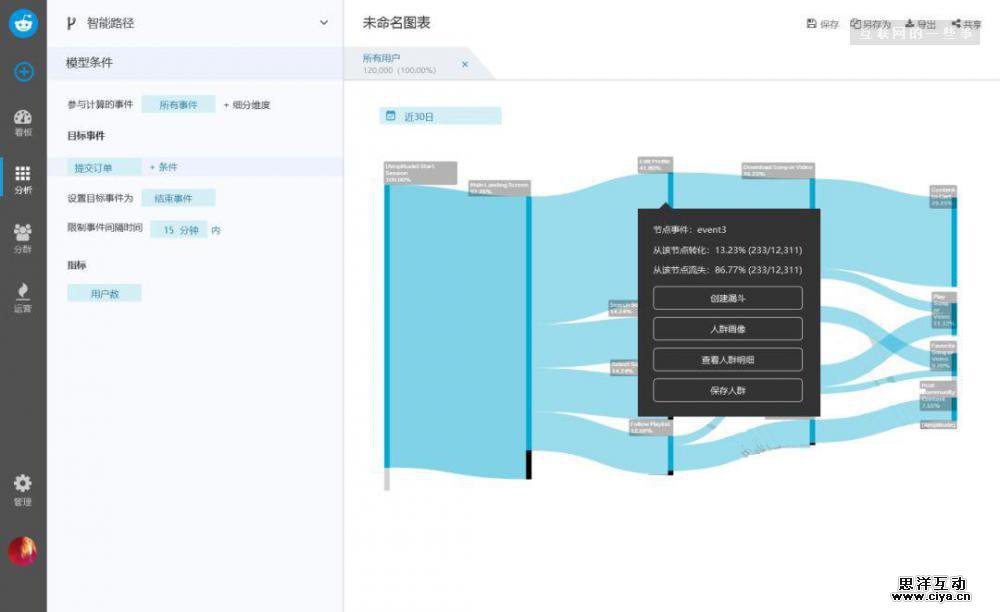Open the 结束事件 target position dropdown

coord(178,198)
